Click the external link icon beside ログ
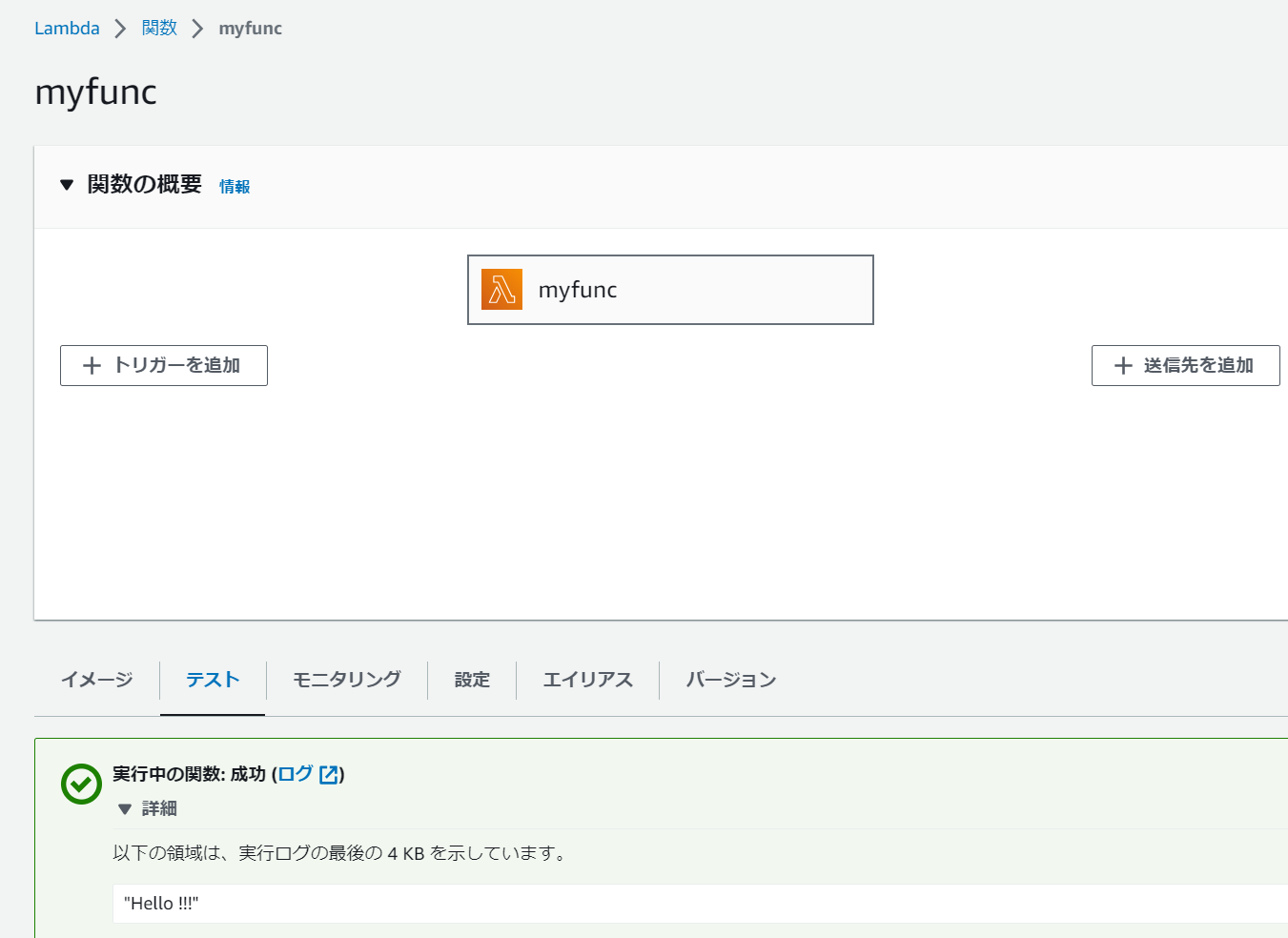Image resolution: width=1288 pixels, height=938 pixels. (x=329, y=775)
